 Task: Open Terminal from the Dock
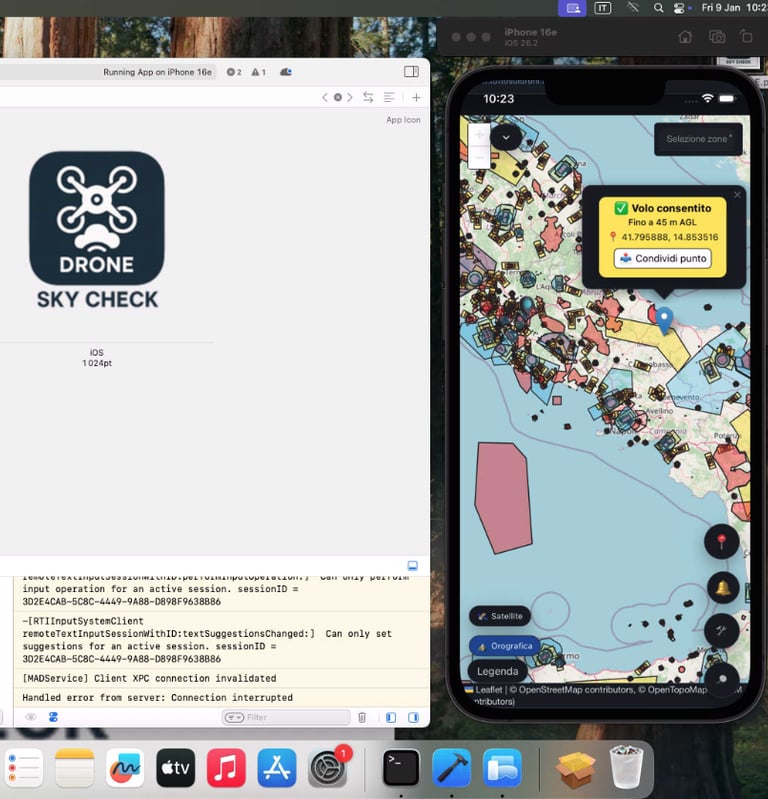click(x=401, y=768)
